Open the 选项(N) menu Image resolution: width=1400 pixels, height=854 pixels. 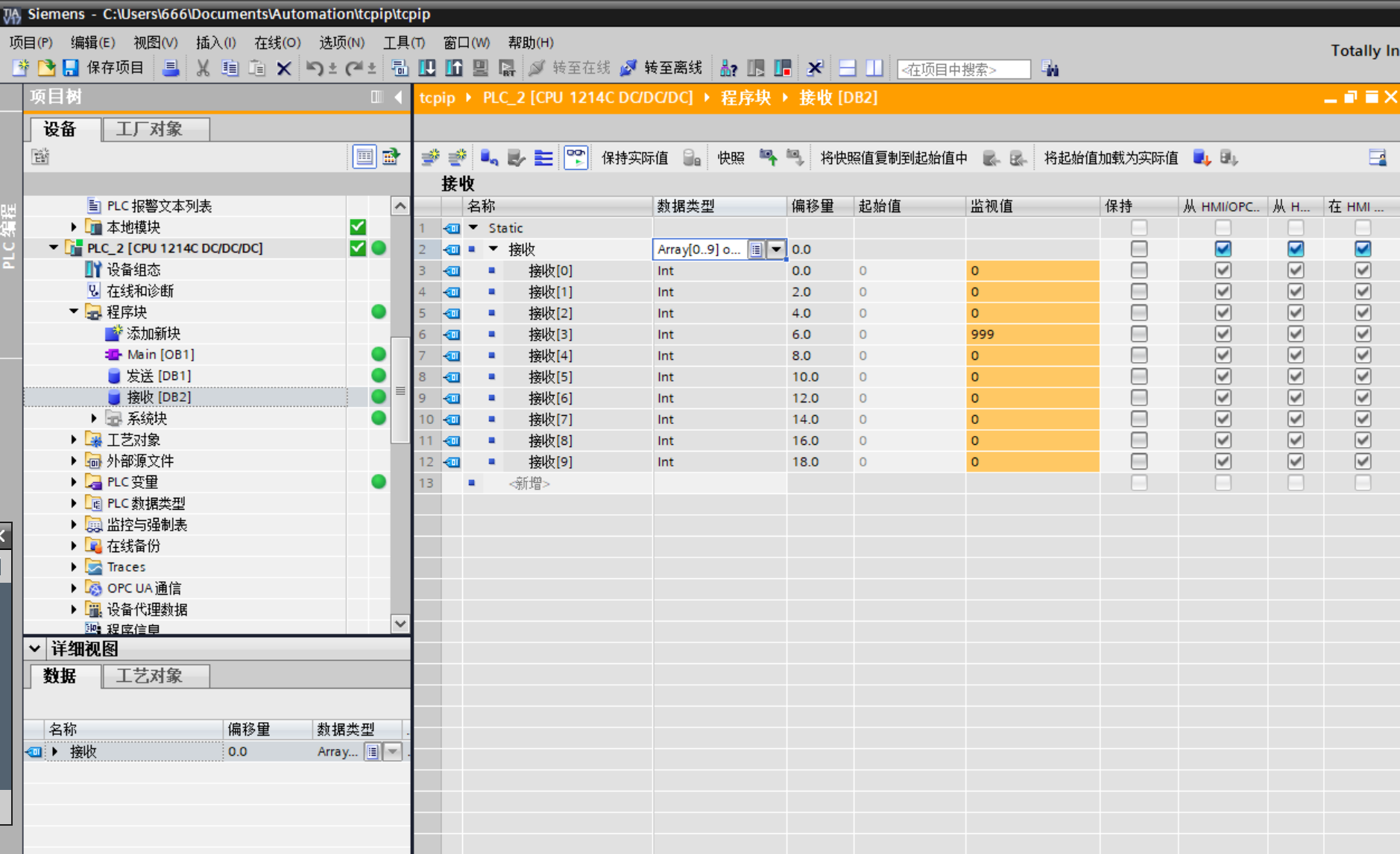tap(341, 42)
